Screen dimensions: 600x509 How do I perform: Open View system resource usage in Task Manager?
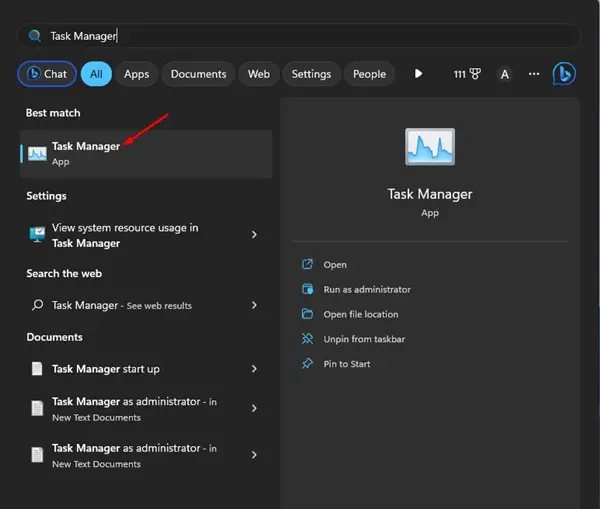(146, 235)
